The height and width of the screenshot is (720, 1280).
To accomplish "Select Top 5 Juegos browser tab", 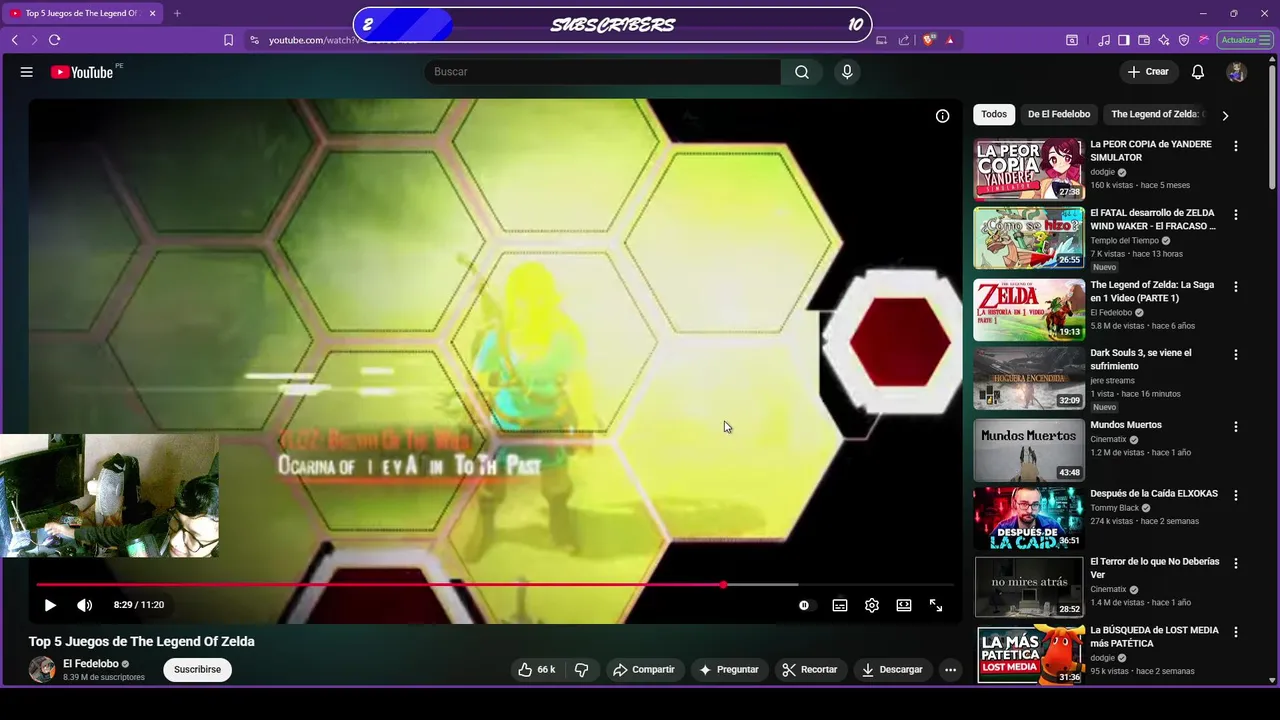I will (81, 13).
